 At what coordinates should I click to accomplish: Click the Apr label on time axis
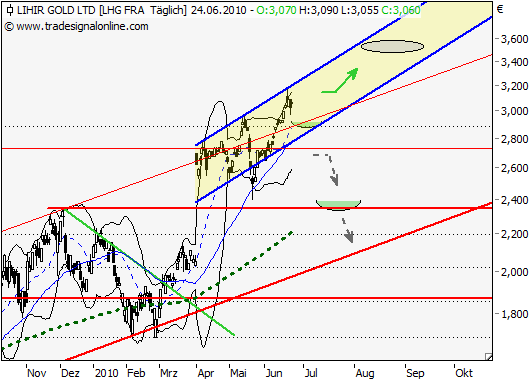pyautogui.click(x=206, y=373)
